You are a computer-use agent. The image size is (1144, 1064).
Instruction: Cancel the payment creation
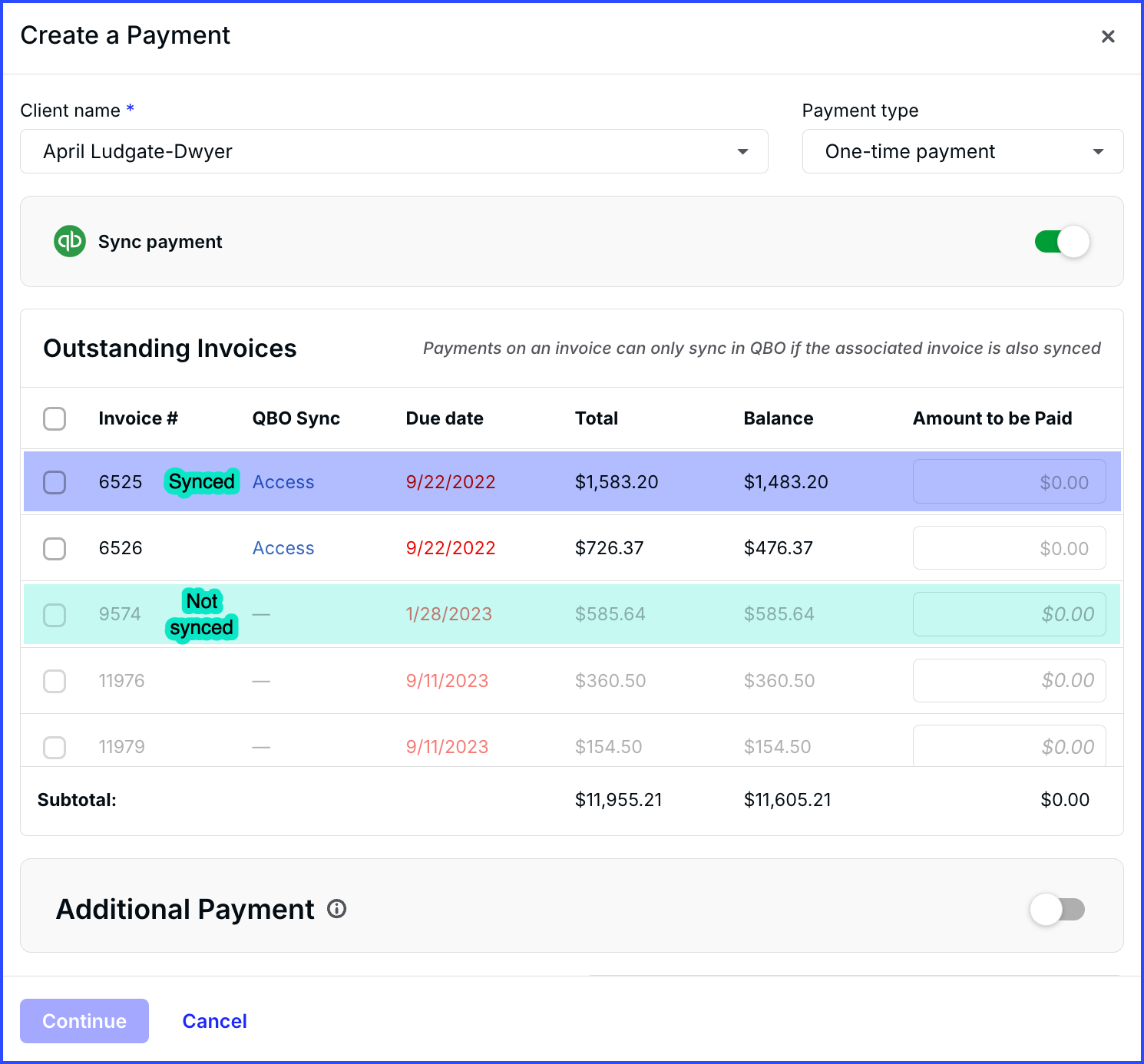click(x=214, y=1021)
